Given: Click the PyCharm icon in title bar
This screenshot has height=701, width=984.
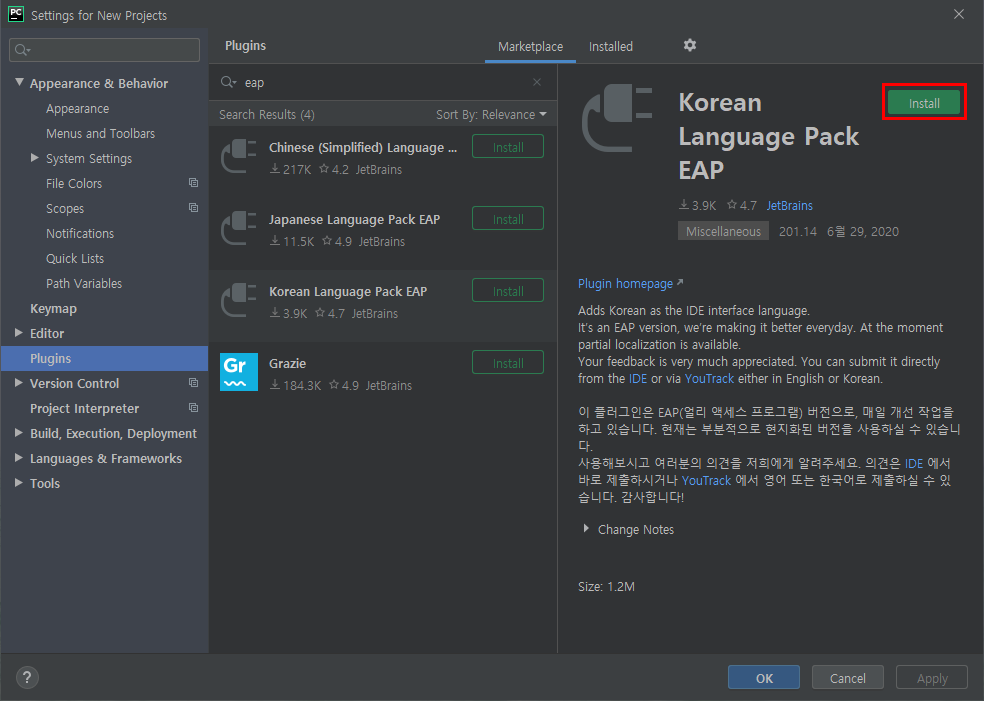Looking at the screenshot, I should tap(16, 14).
